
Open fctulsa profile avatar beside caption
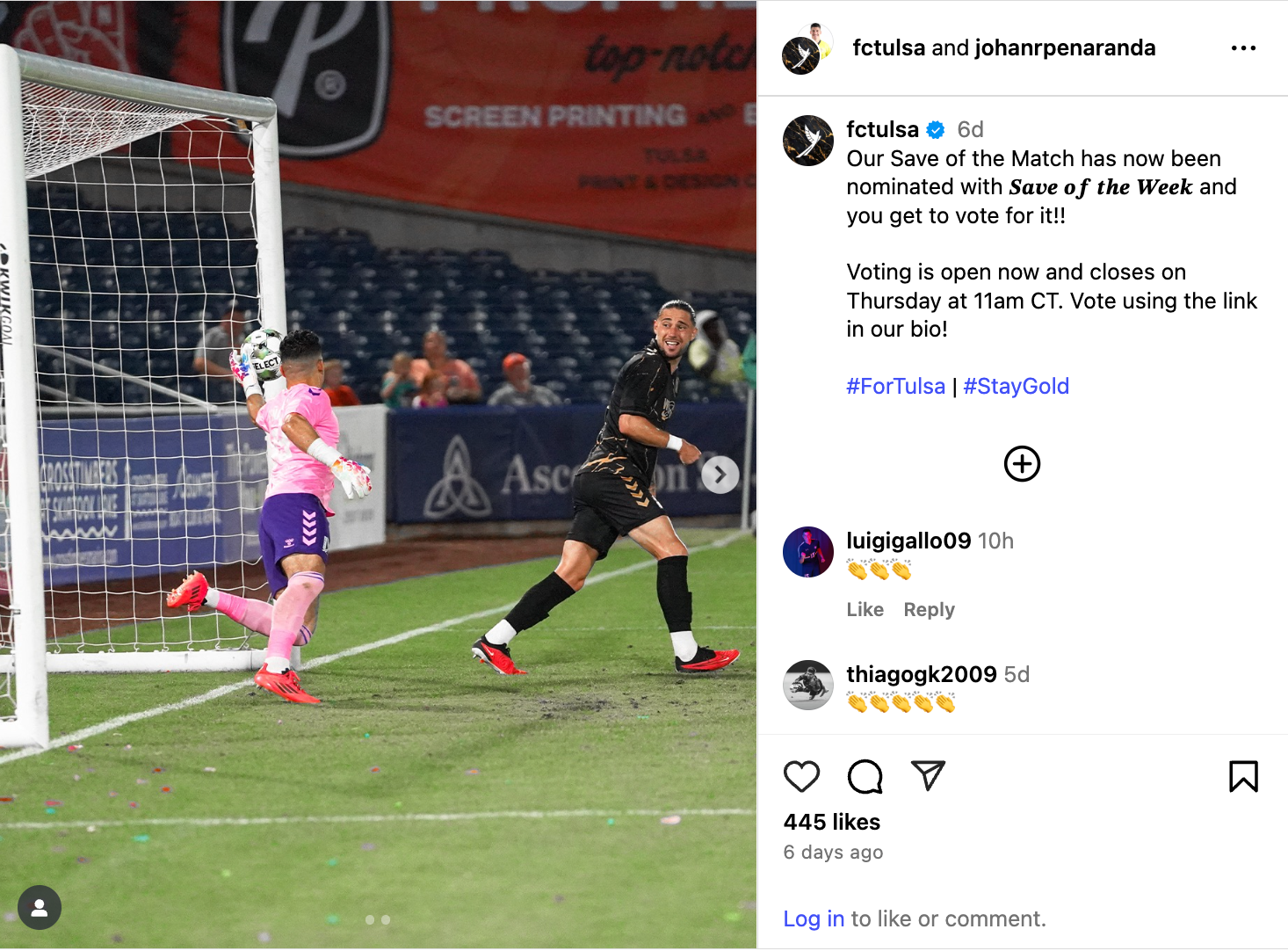pos(807,141)
